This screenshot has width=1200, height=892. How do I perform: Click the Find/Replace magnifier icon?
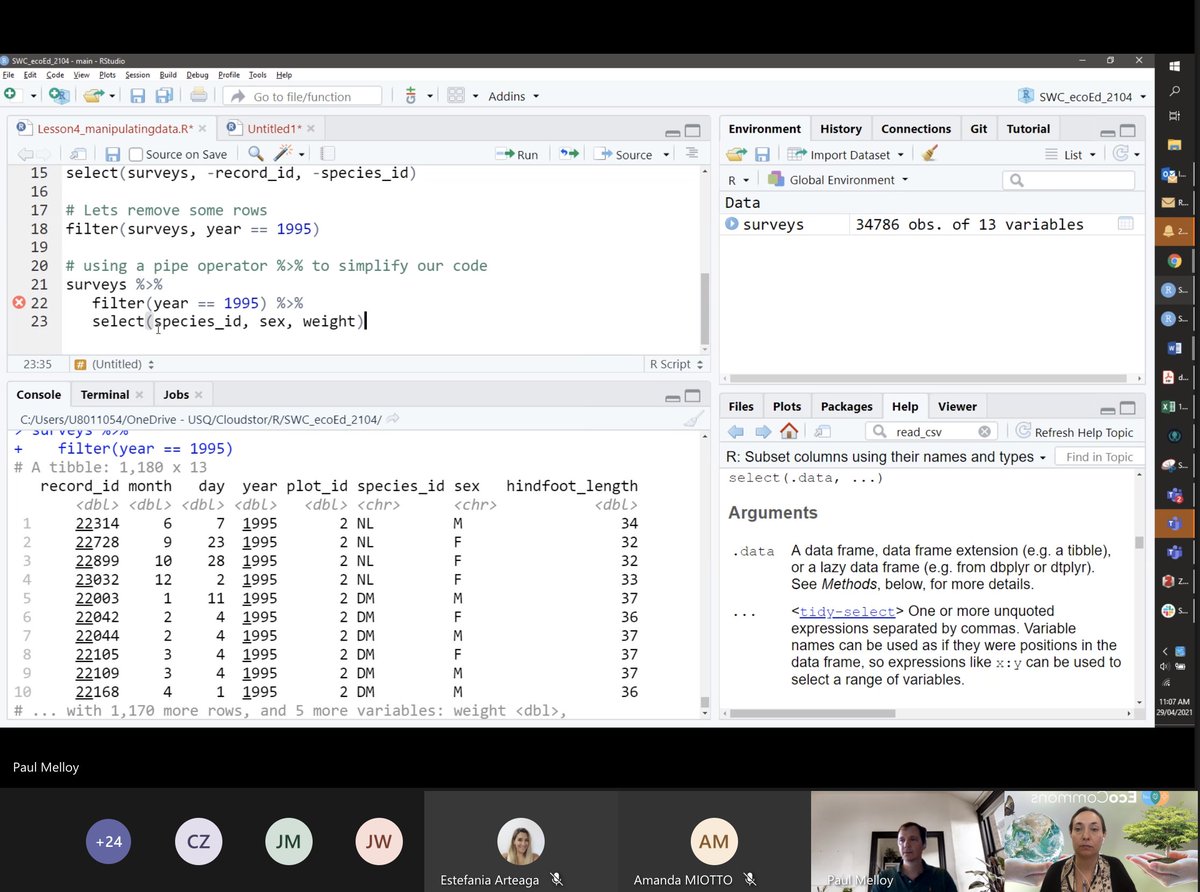coord(255,154)
